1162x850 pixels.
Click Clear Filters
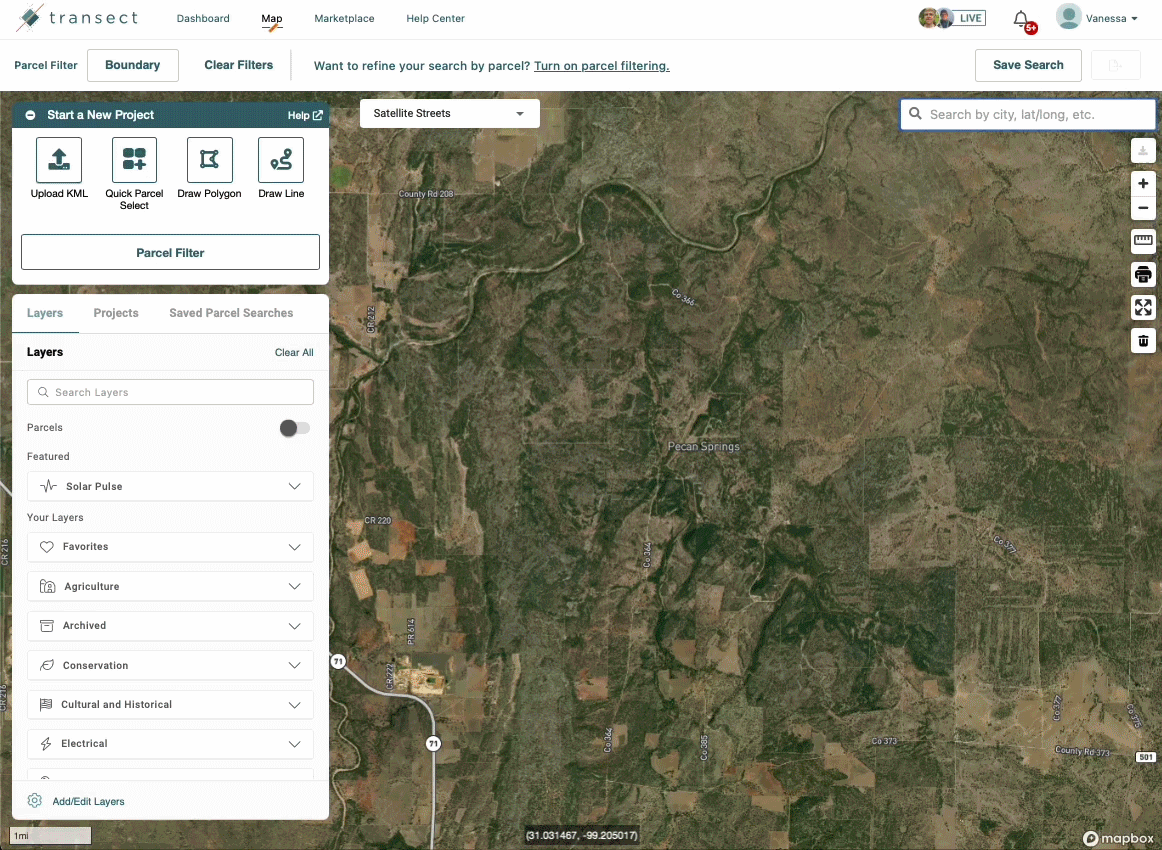tap(239, 65)
